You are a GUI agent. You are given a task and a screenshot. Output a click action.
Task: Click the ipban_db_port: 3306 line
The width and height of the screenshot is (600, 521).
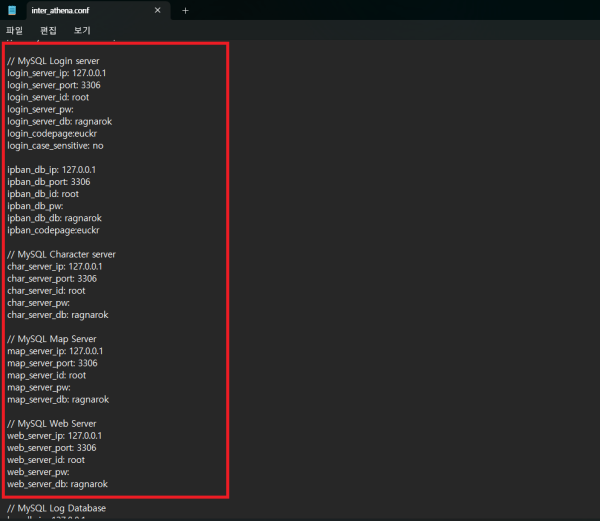click(48, 181)
